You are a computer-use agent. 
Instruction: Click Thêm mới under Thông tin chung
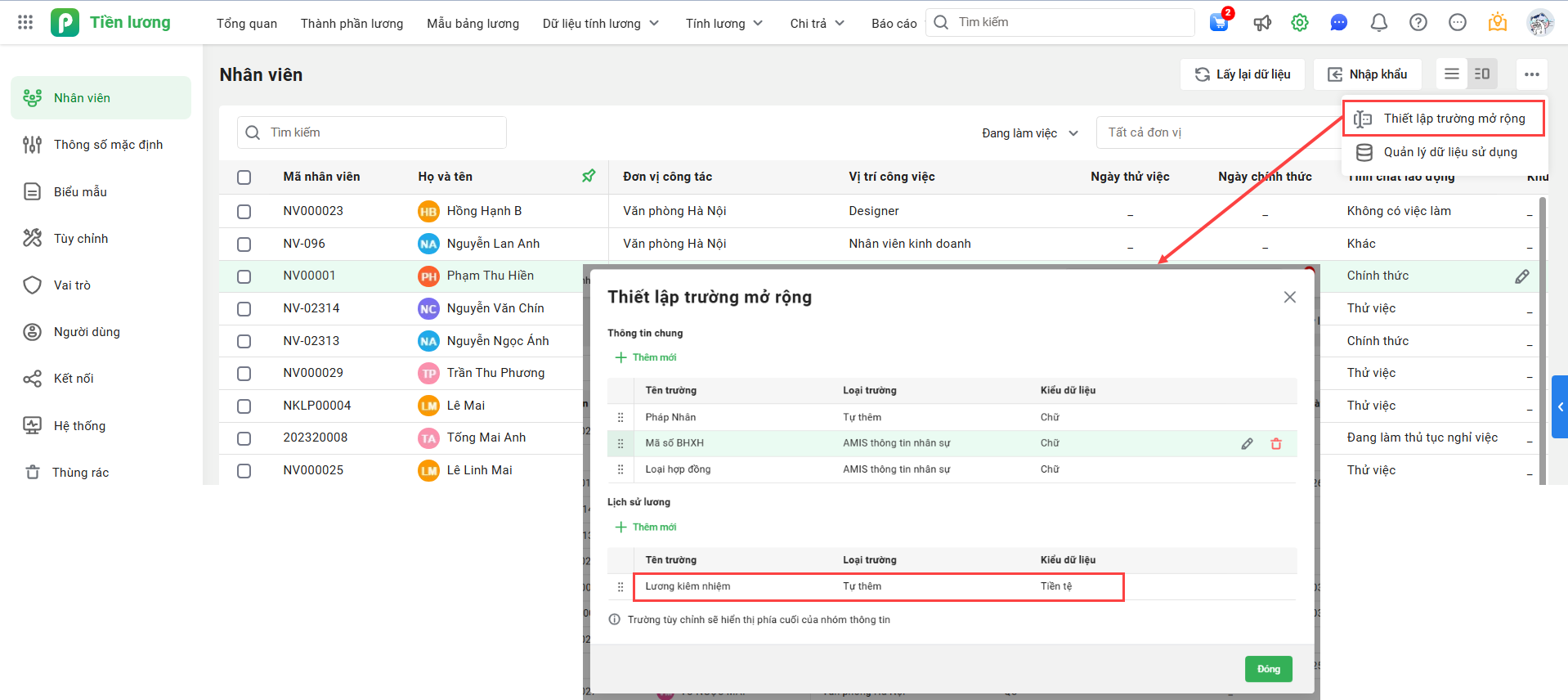[x=646, y=357]
